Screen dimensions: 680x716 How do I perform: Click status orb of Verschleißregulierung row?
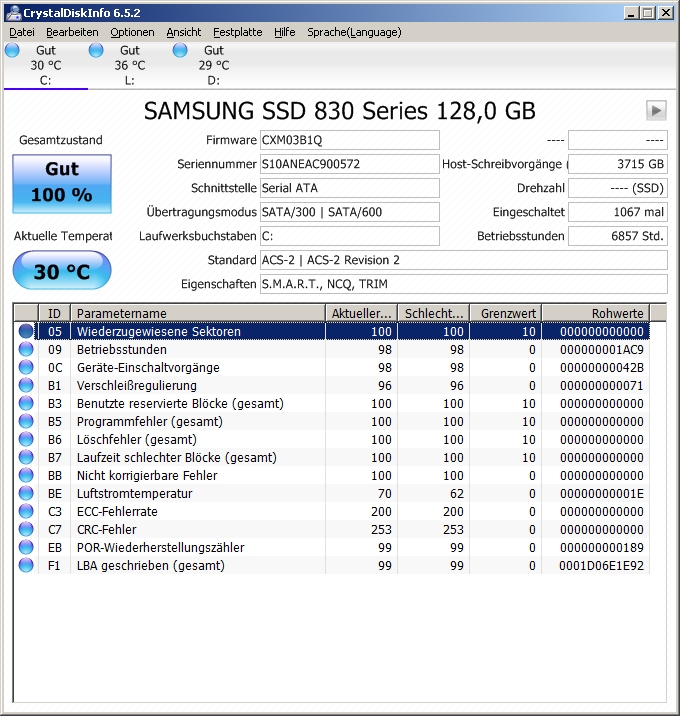point(26,385)
